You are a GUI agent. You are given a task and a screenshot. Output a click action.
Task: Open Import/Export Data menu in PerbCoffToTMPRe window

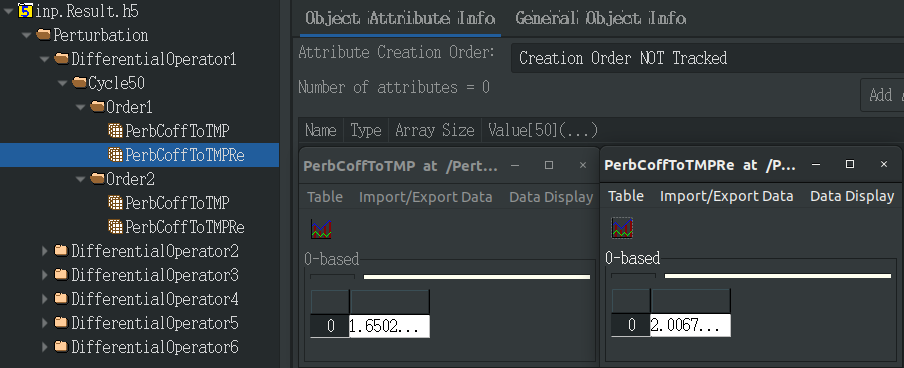pyautogui.click(x=726, y=196)
